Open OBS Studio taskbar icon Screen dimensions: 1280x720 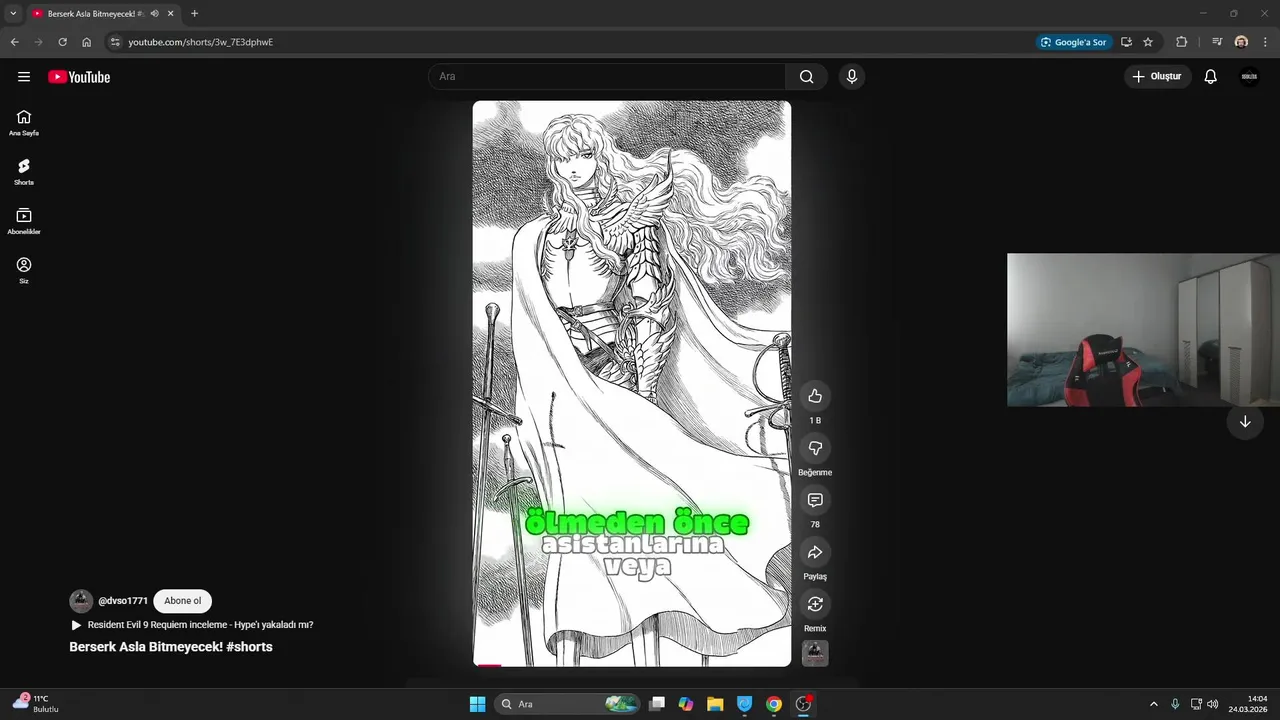point(803,704)
